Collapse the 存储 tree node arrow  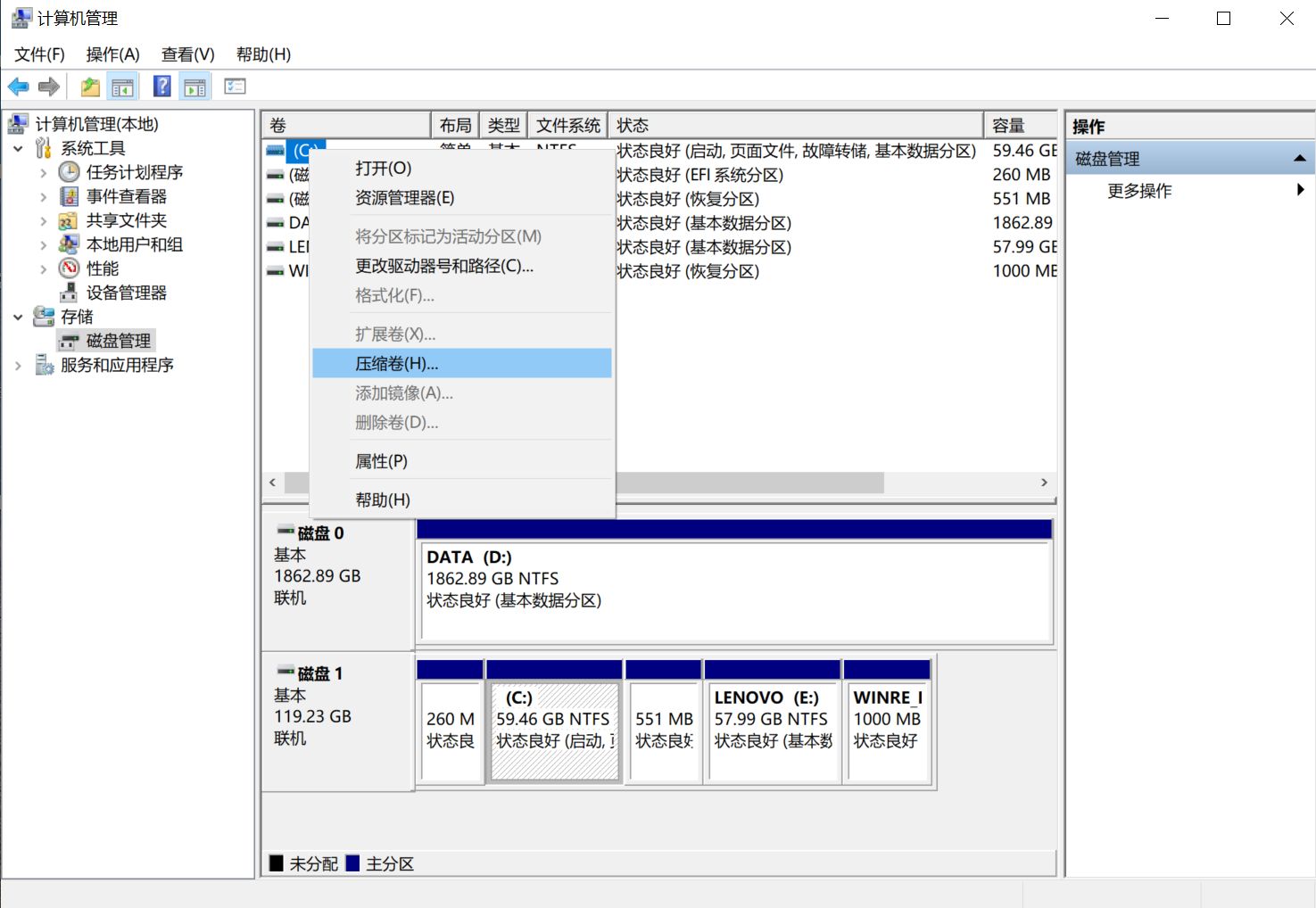[x=18, y=317]
